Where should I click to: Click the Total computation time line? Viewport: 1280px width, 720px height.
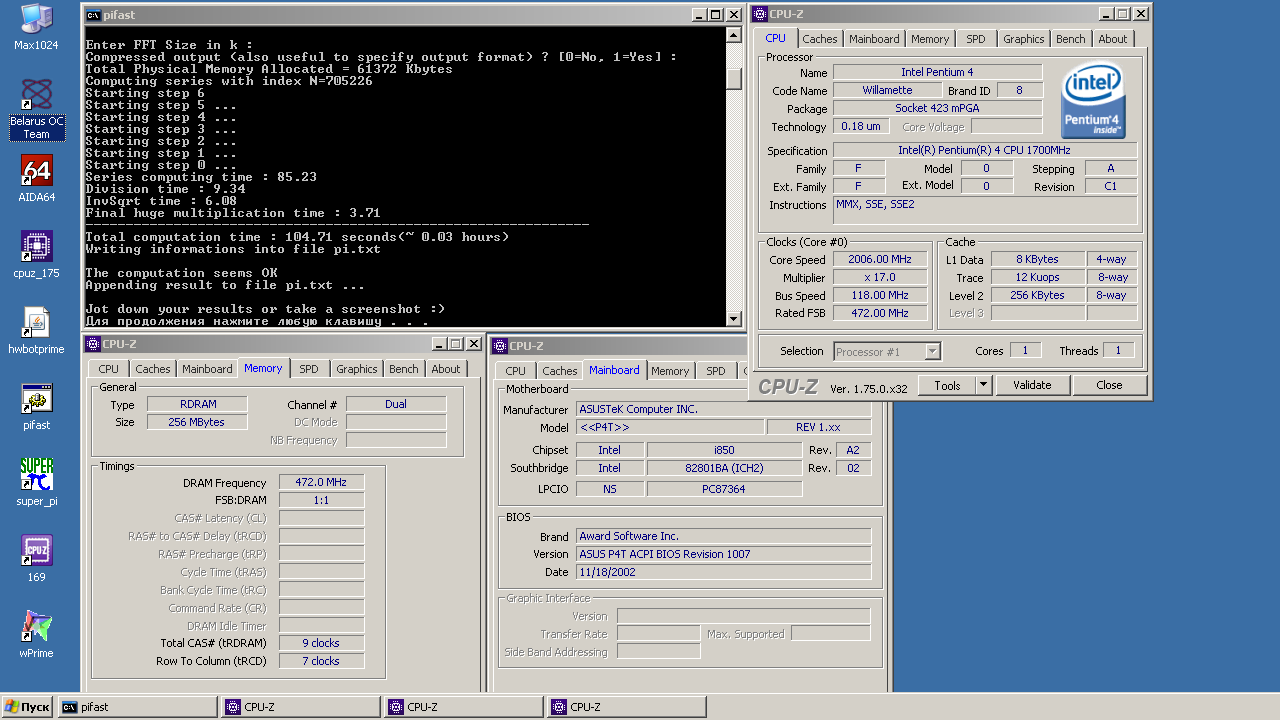(x=298, y=237)
